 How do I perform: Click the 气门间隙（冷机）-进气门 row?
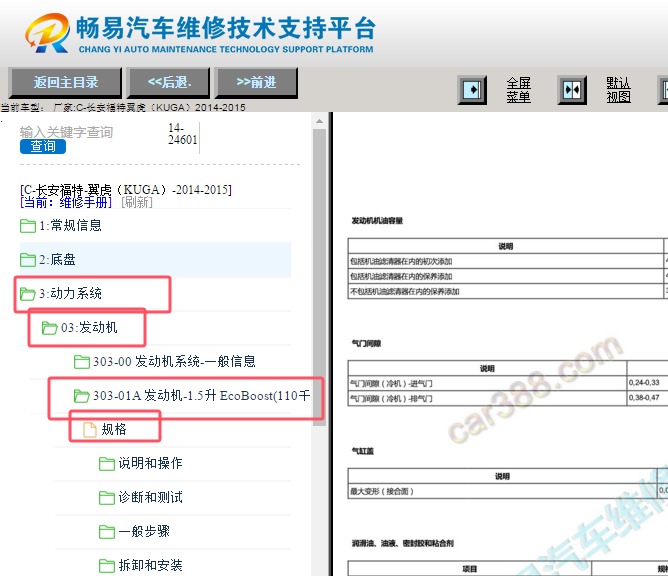point(508,383)
